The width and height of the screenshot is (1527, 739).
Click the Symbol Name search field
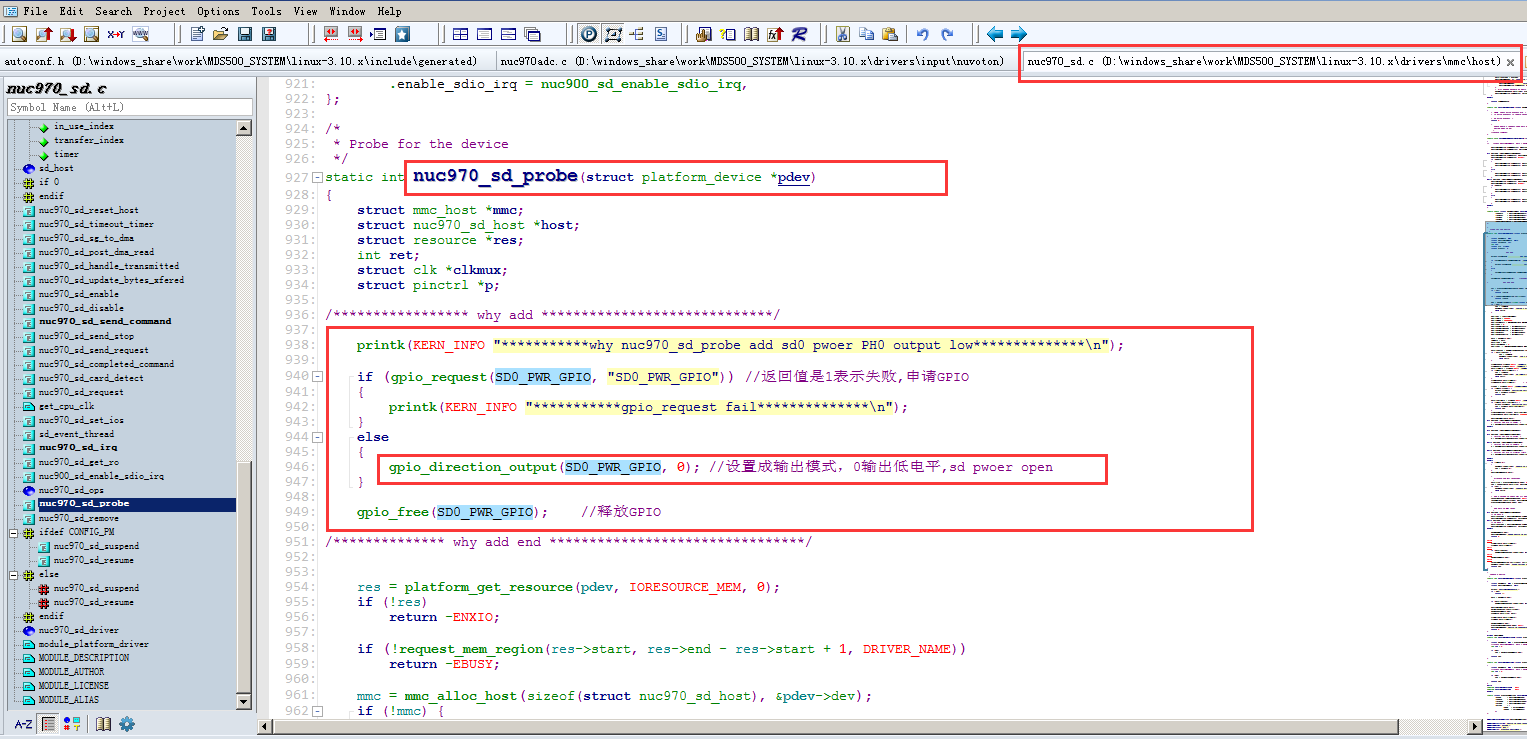pyautogui.click(x=130, y=107)
